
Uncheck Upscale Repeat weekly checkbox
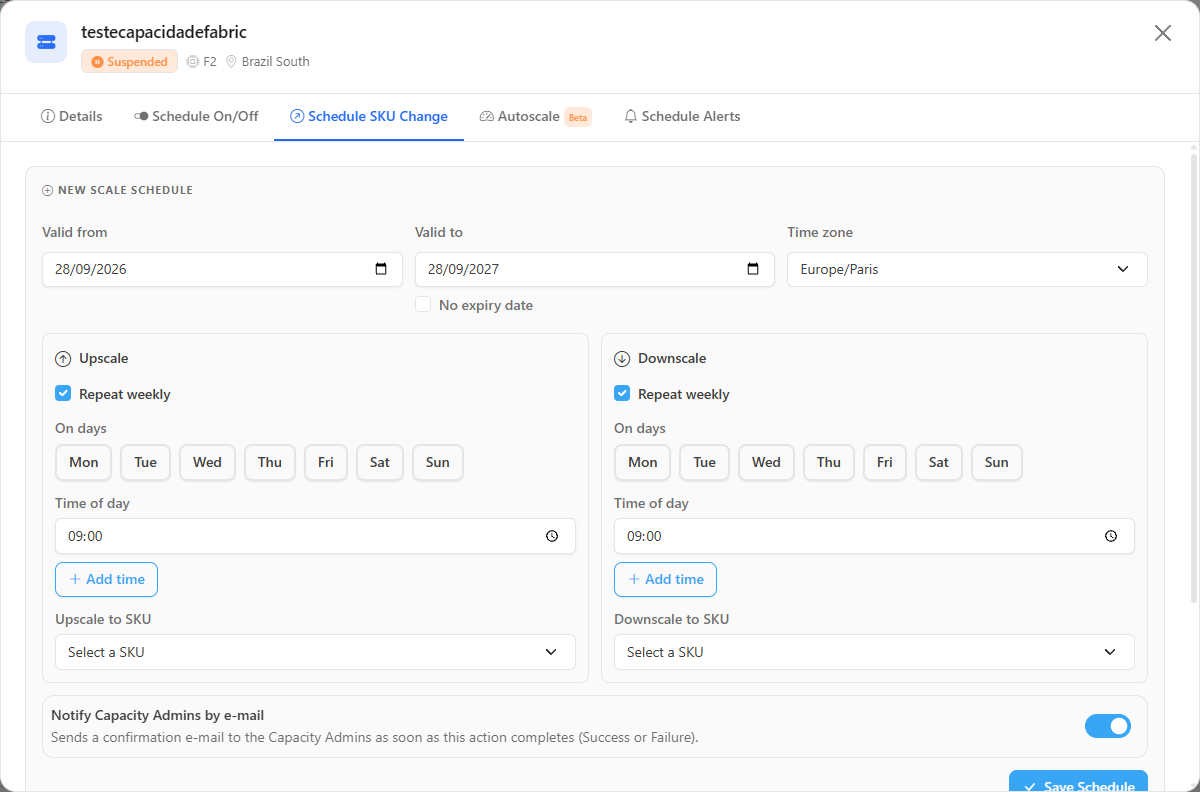(63, 394)
